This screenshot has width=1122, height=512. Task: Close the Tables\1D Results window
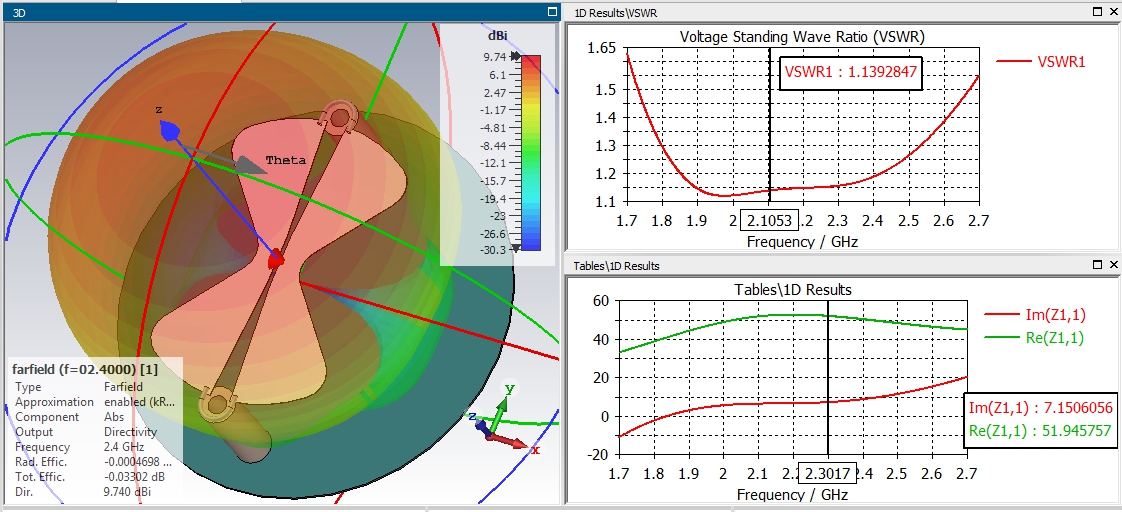coord(1113,265)
